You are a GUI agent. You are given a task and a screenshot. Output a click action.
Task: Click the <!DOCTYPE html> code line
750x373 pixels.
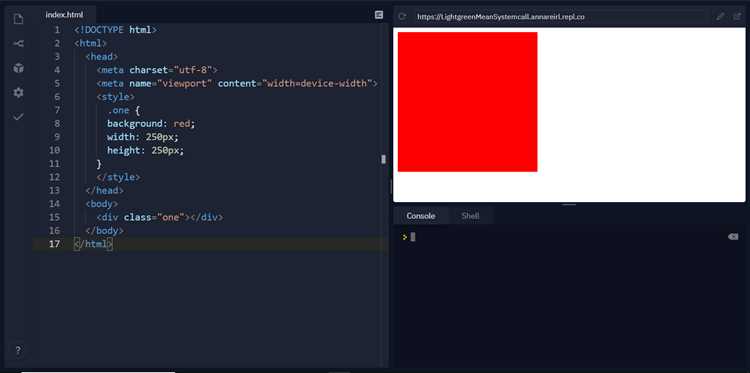coord(115,30)
